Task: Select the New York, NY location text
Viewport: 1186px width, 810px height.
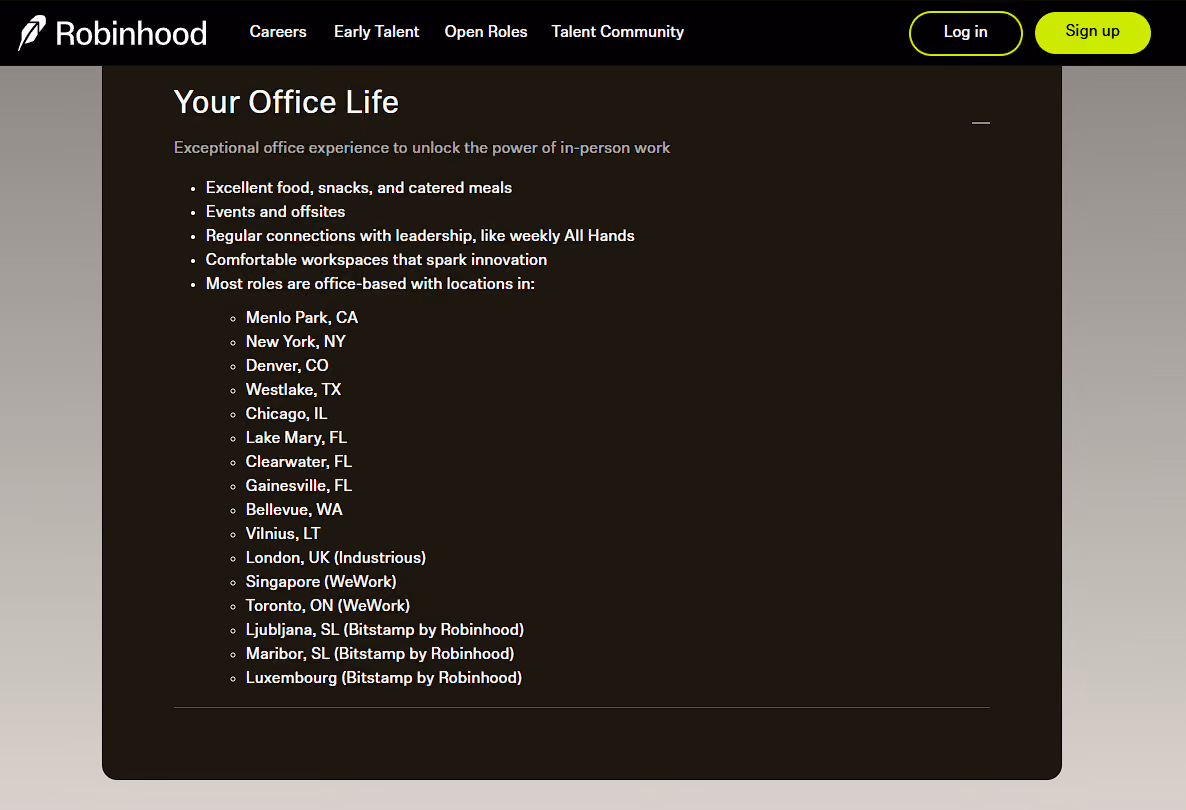Action: click(x=296, y=342)
